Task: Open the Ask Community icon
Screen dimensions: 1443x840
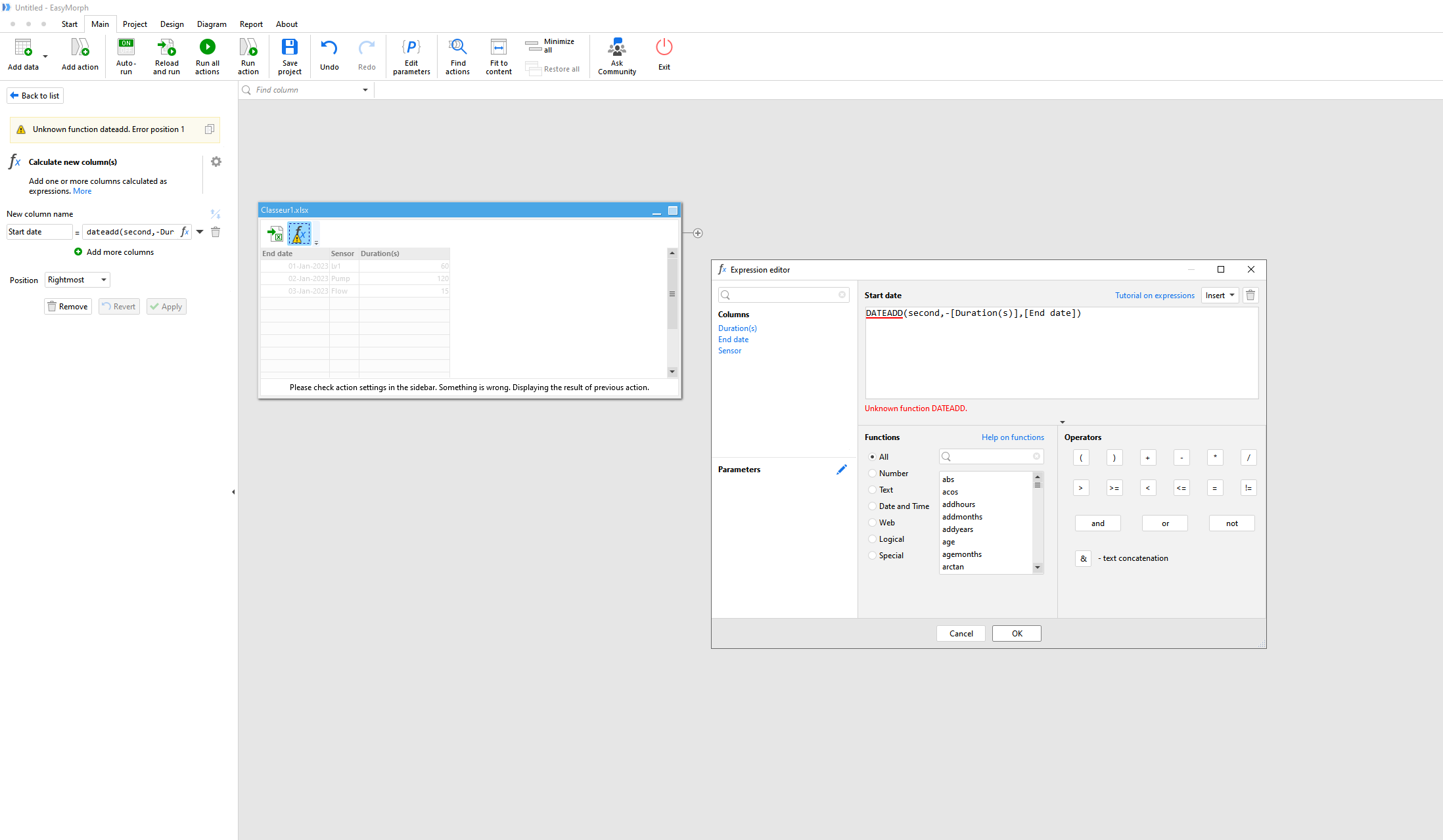Action: [617, 47]
